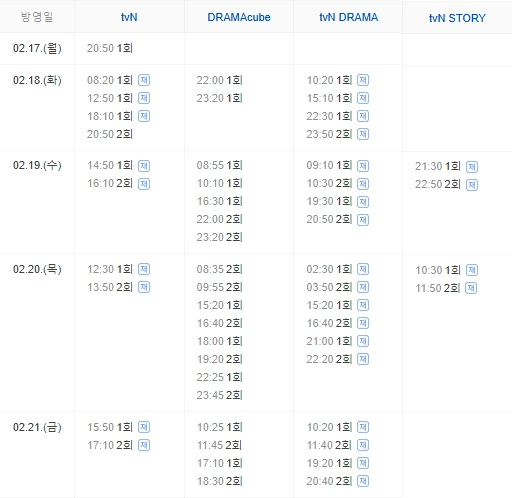Click the 재 badge beside tvN 16:10 2회

click(x=144, y=184)
